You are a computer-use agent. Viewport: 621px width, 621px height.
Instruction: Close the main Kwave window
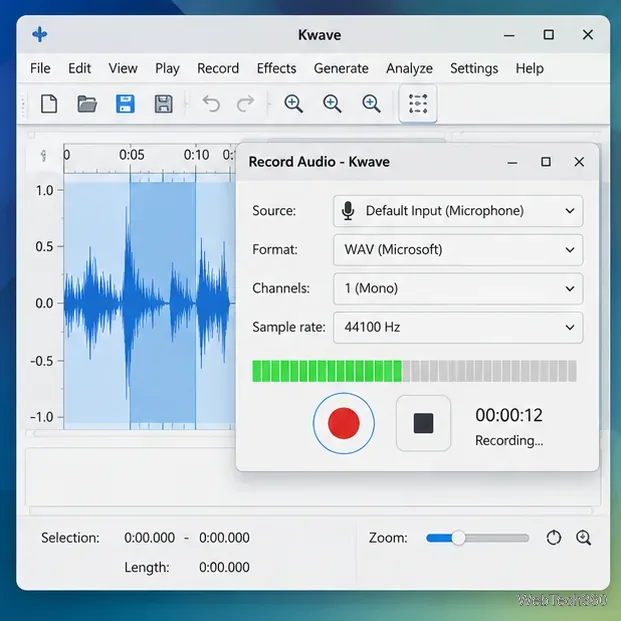point(588,34)
